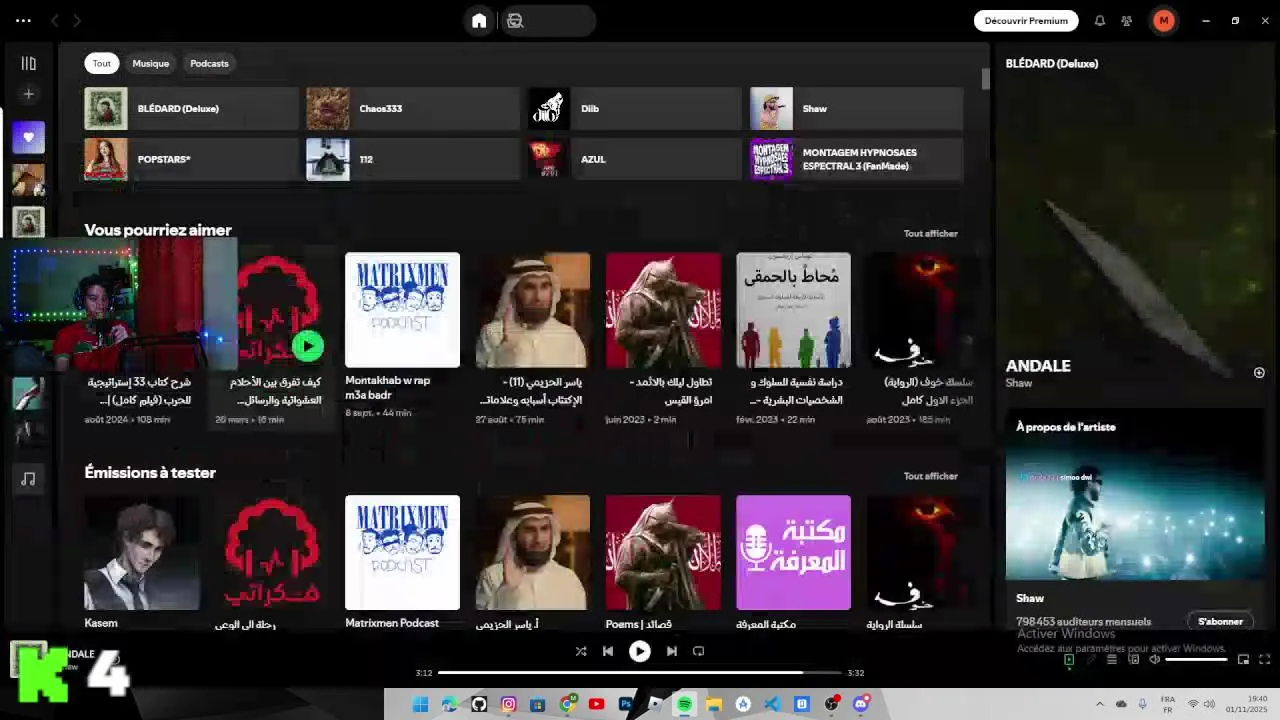Open Montakhab w rap m3a badr episode

coord(402,338)
